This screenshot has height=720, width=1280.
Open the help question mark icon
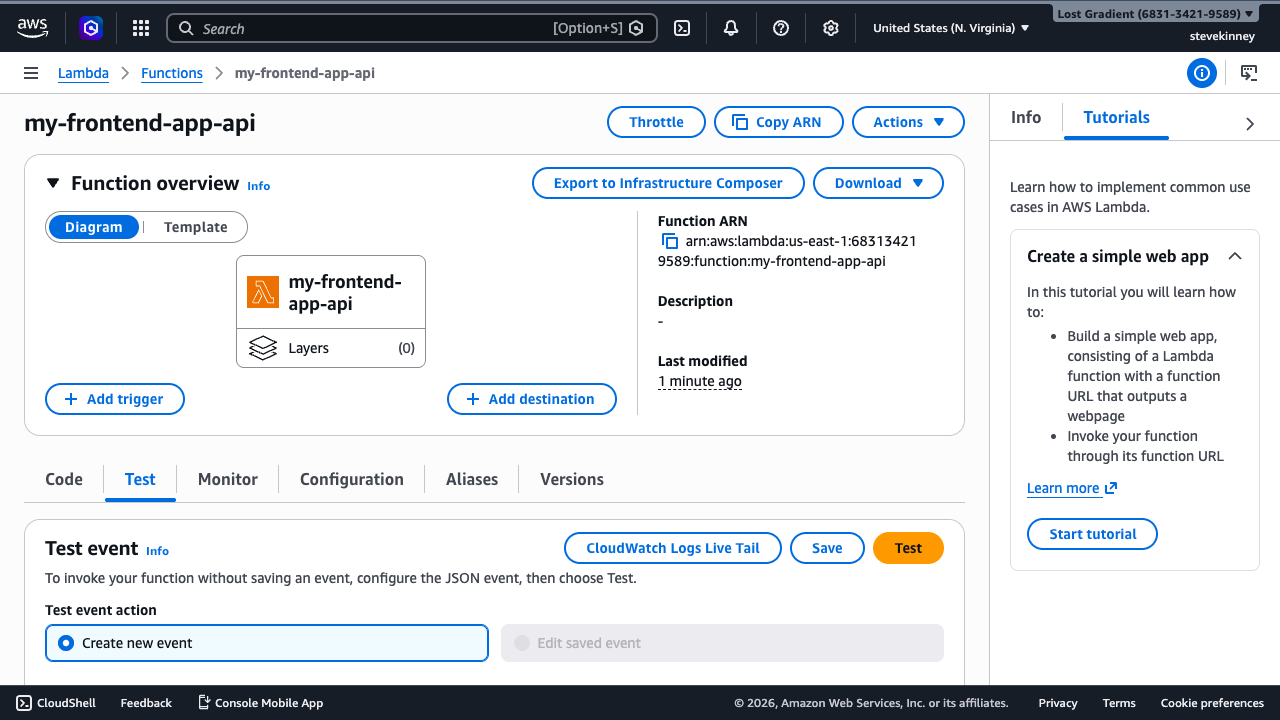[x=781, y=28]
